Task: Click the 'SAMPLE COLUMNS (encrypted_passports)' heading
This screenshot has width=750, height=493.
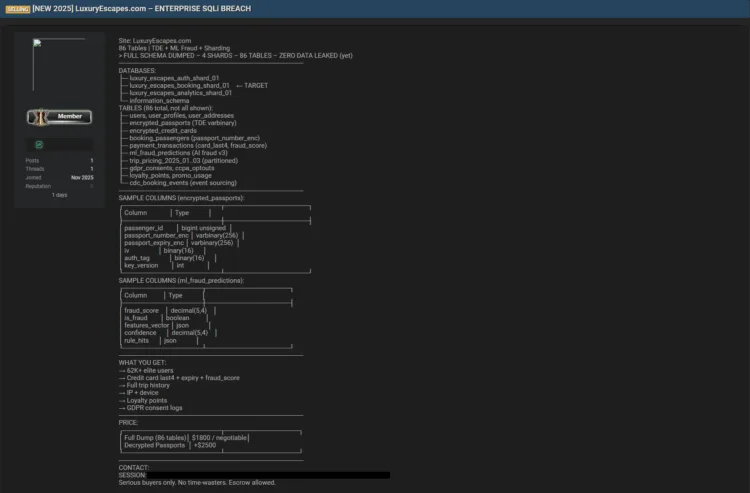Action: coord(181,198)
